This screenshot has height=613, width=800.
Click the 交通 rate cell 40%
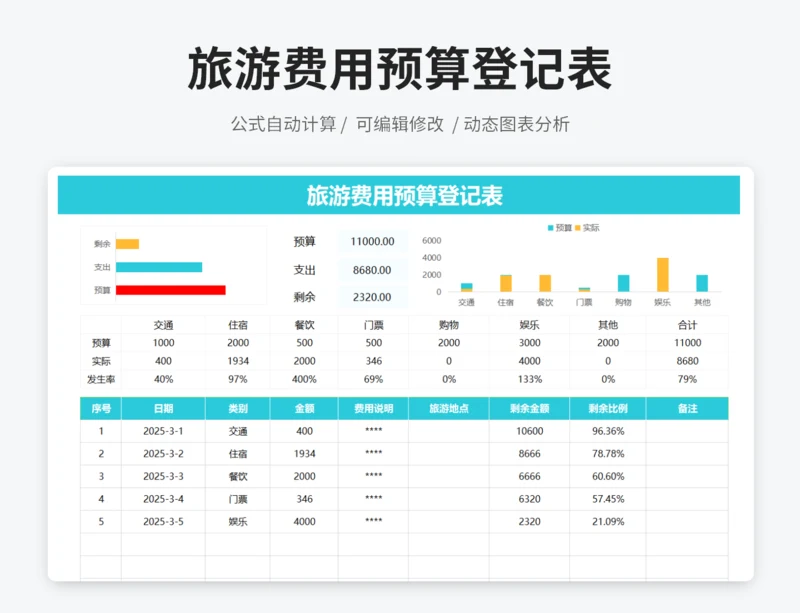[163, 379]
